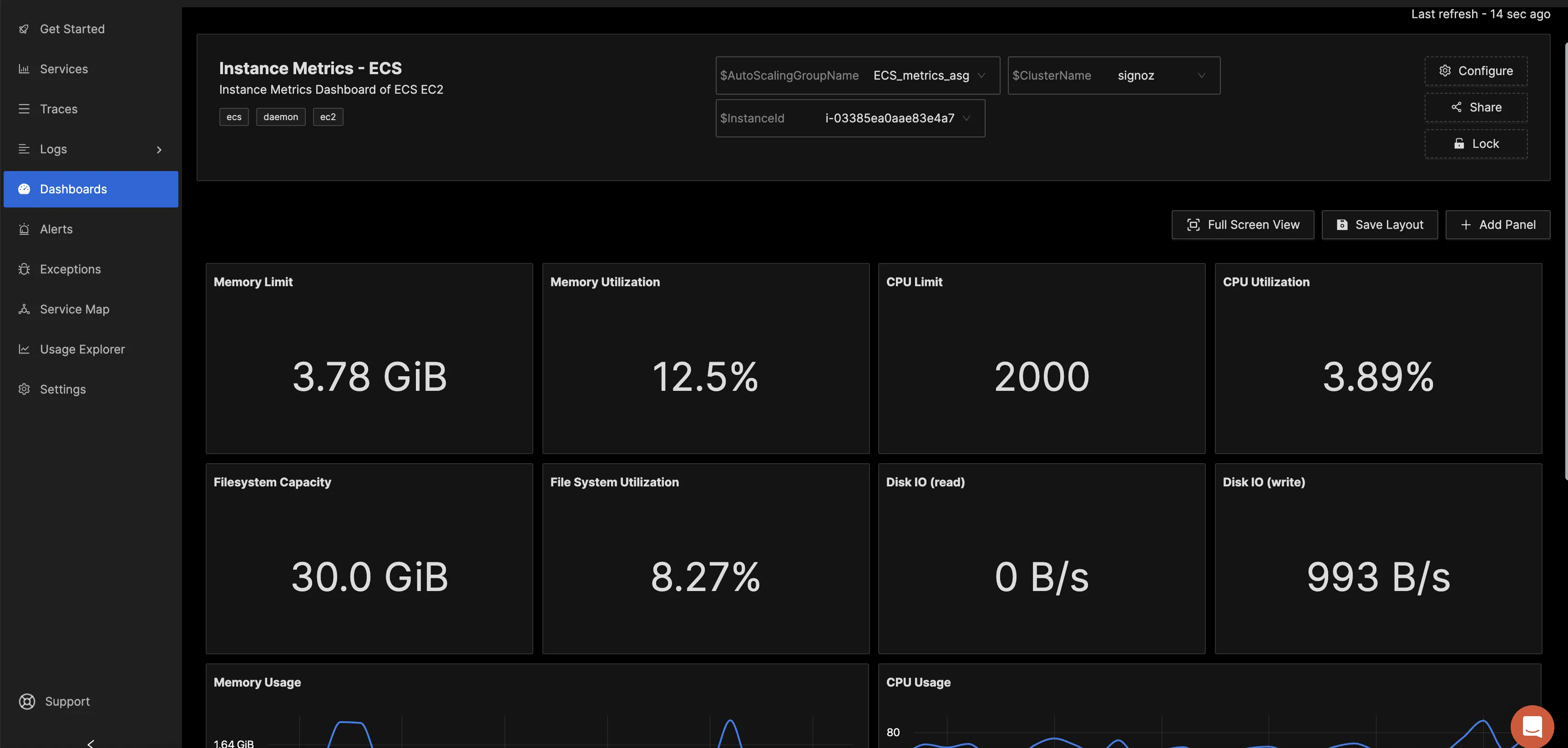The height and width of the screenshot is (748, 1568).
Task: Click the Last refresh timestamp
Action: point(1480,14)
